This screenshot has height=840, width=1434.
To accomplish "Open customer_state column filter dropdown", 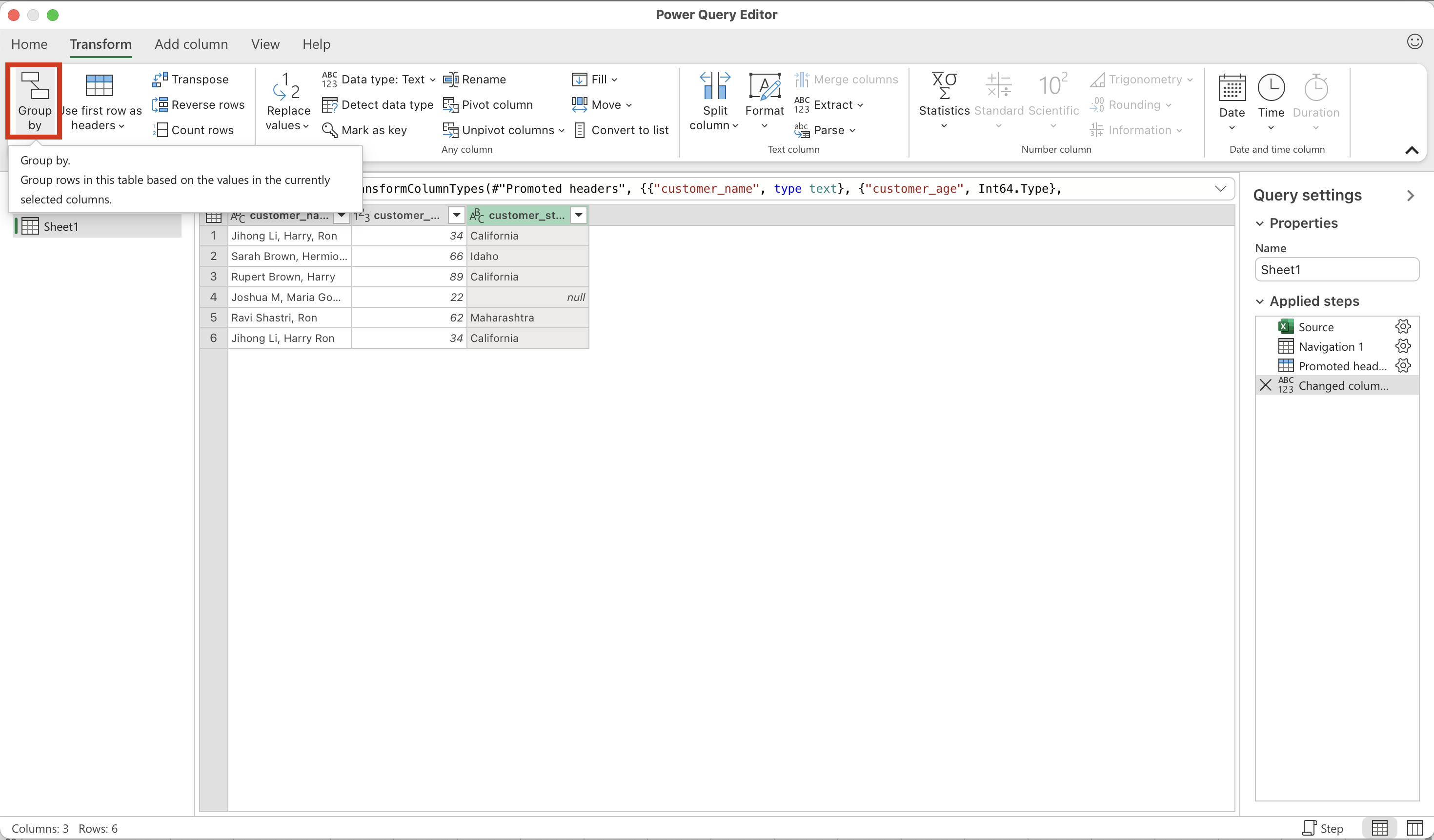I will click(x=578, y=216).
